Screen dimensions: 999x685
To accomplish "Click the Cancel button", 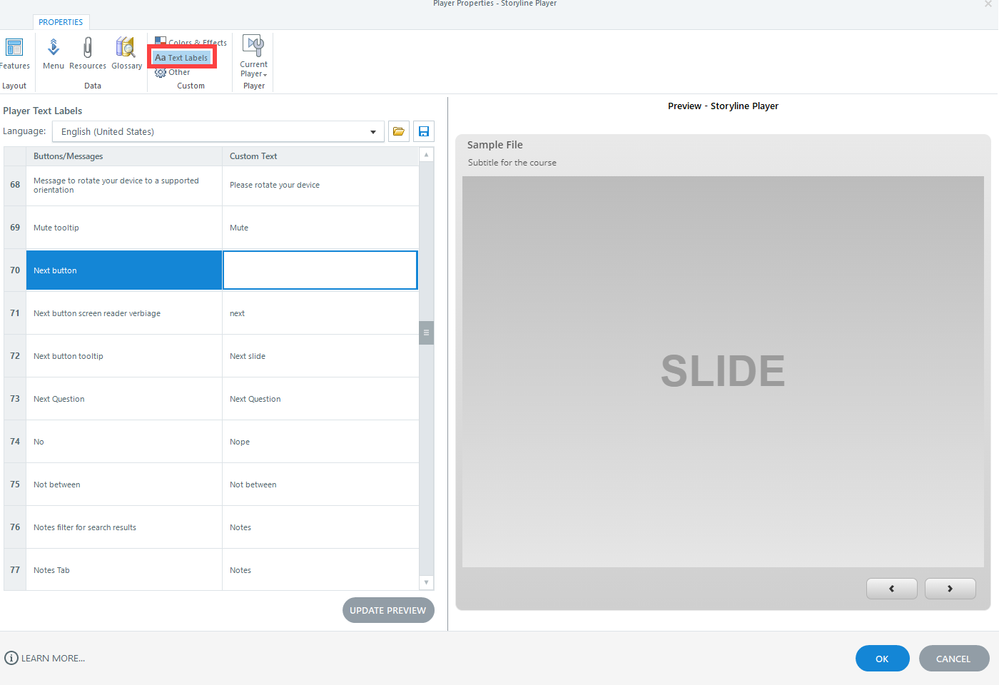I will [954, 658].
